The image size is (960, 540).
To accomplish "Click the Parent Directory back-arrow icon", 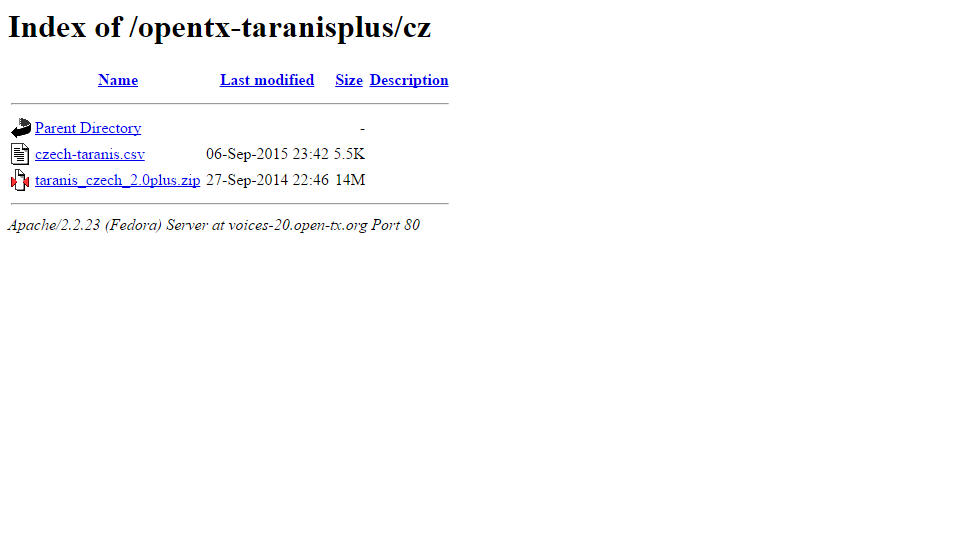I will (x=20, y=127).
